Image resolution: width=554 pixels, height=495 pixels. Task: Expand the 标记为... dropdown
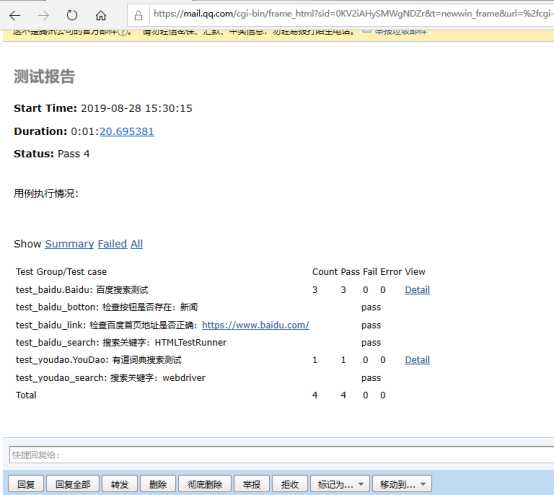click(x=340, y=484)
